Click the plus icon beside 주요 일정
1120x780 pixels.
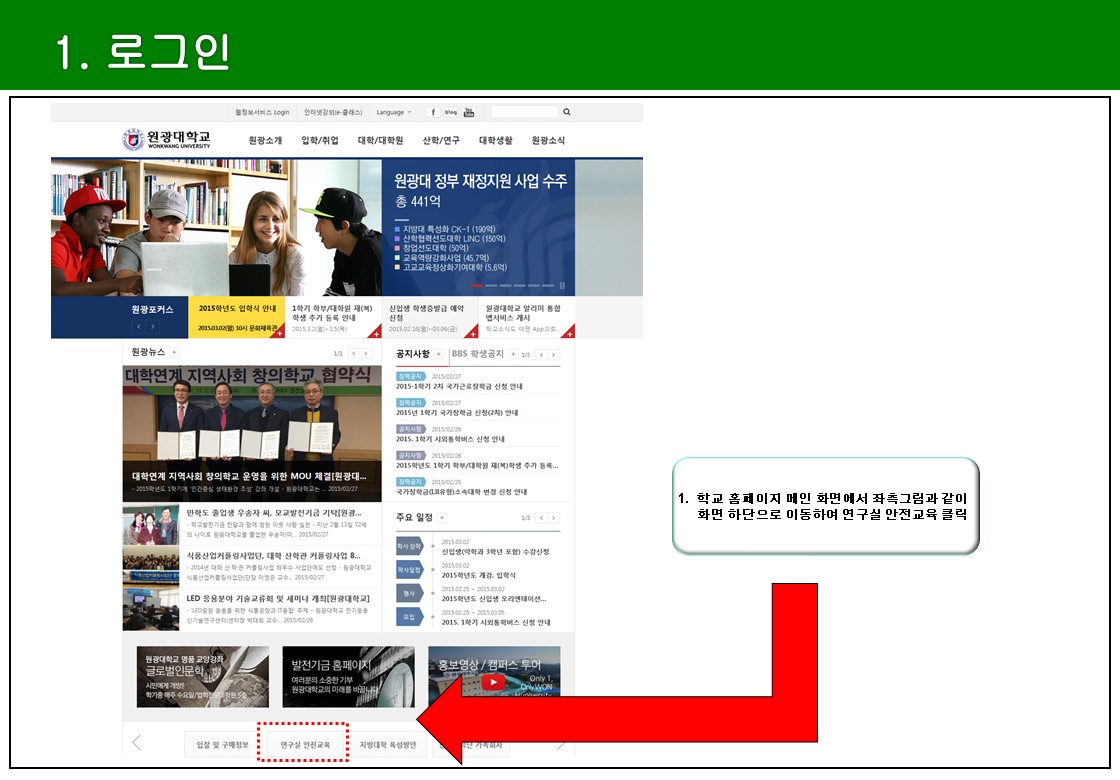[x=441, y=517]
